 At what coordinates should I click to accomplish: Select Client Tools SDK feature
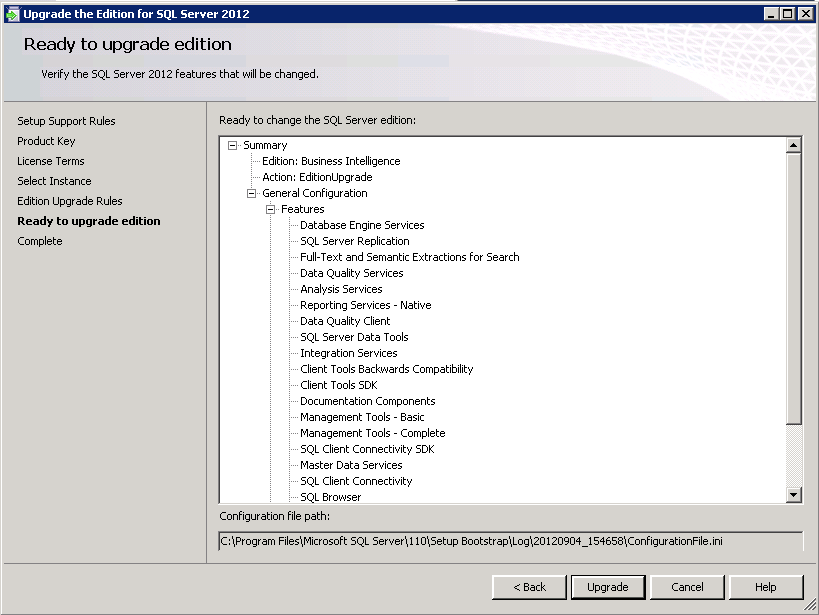[x=338, y=386]
